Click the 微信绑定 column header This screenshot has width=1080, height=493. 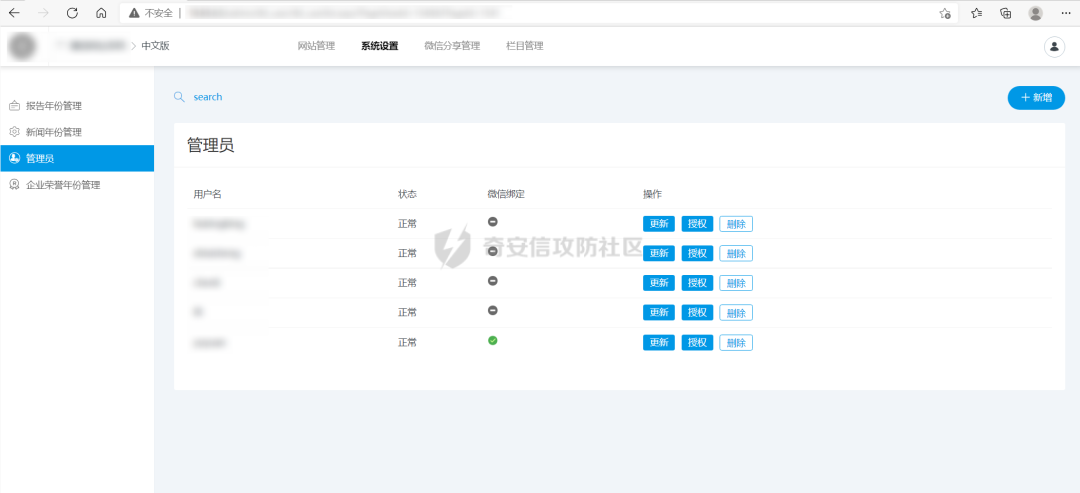click(506, 194)
